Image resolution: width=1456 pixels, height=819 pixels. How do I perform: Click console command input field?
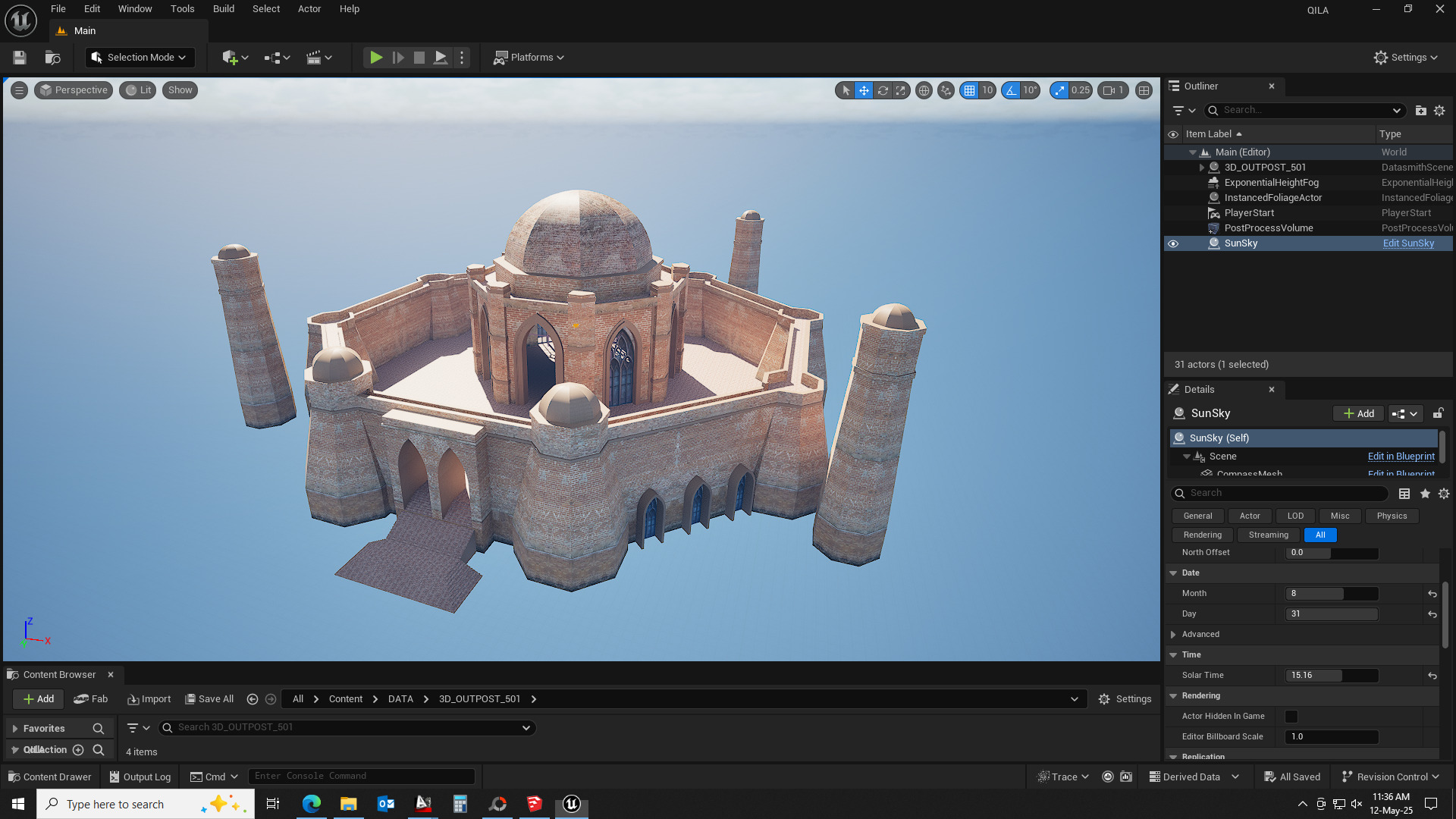pos(362,777)
